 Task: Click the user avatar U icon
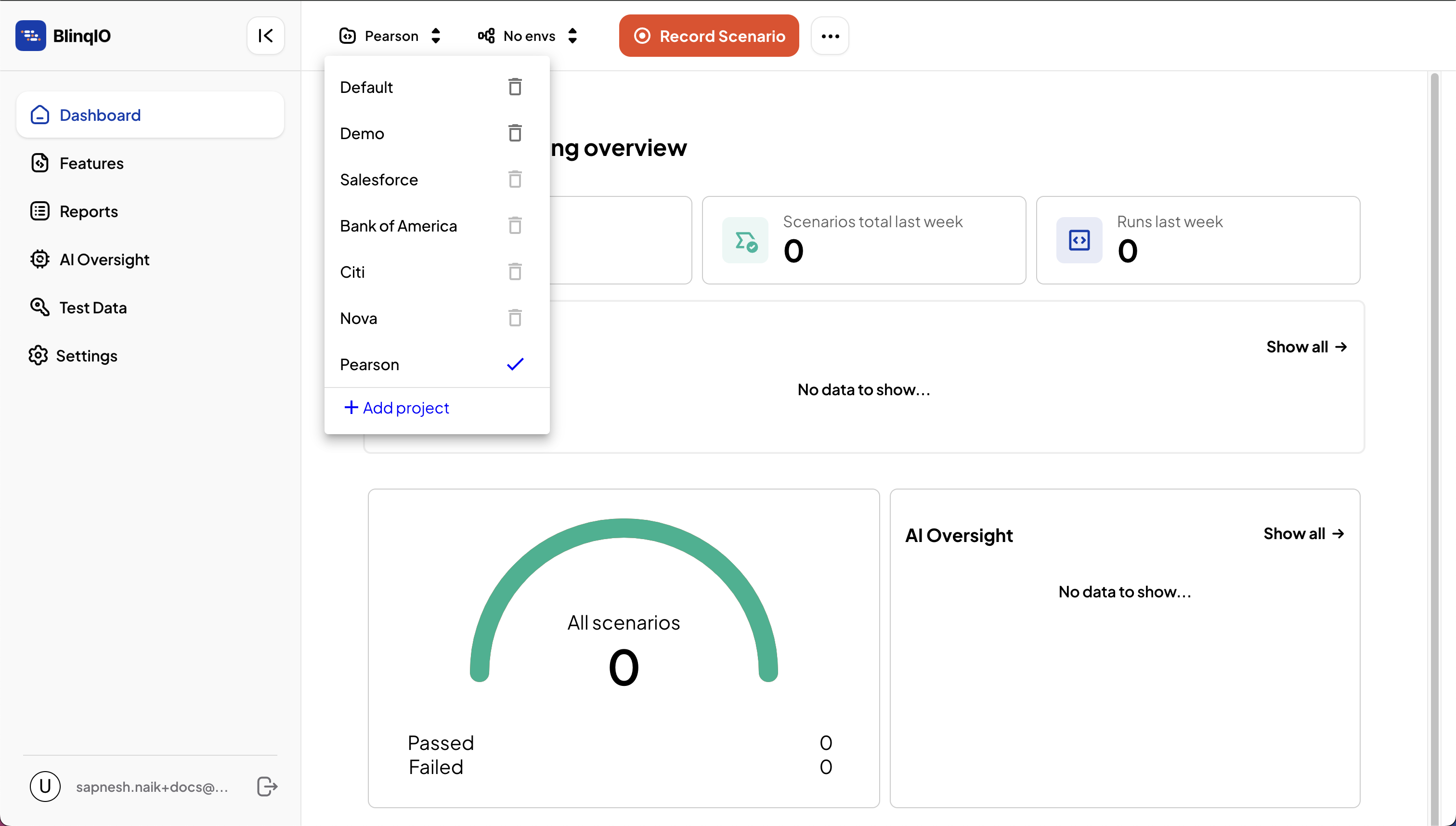coord(45,787)
